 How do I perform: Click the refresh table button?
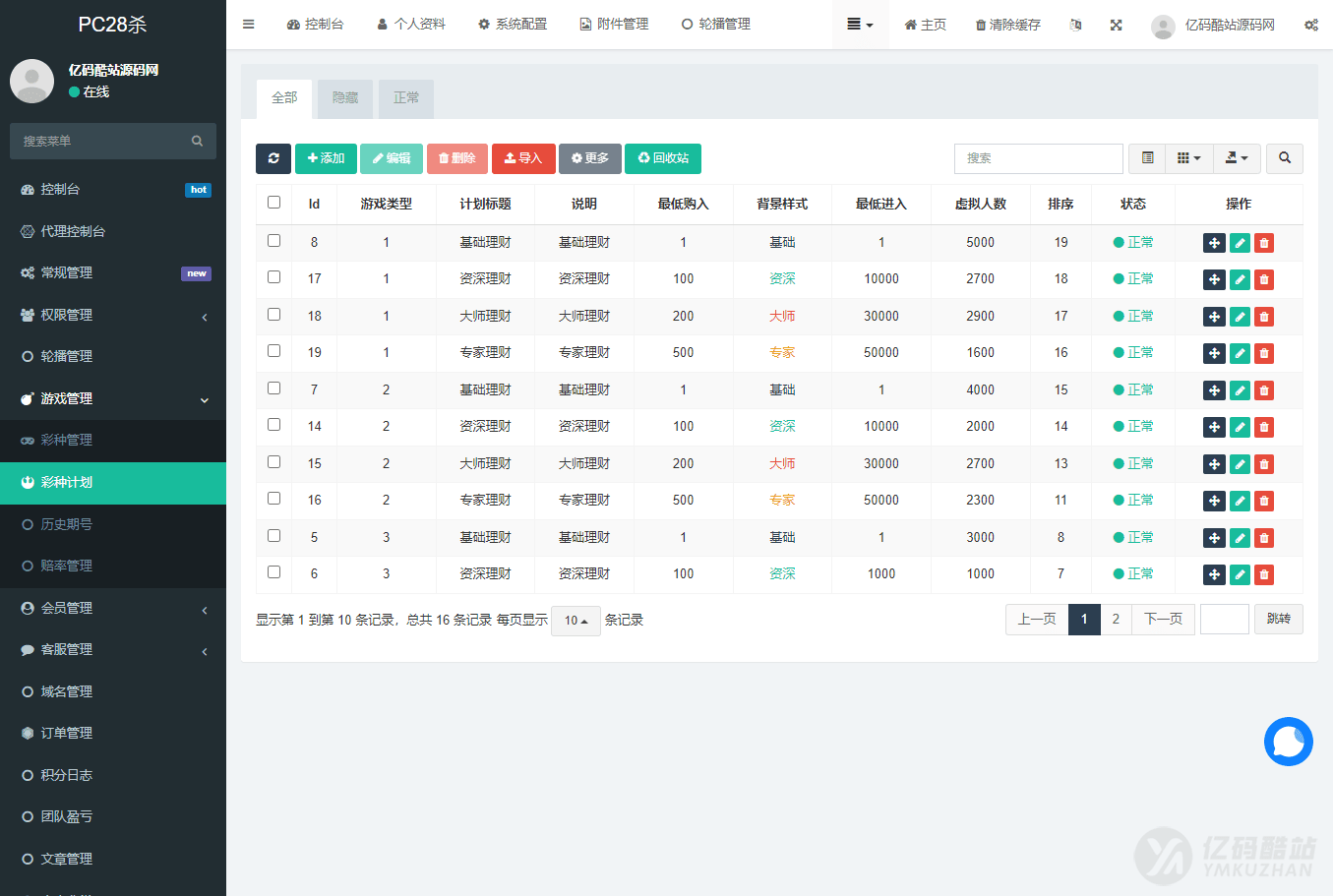coord(273,158)
